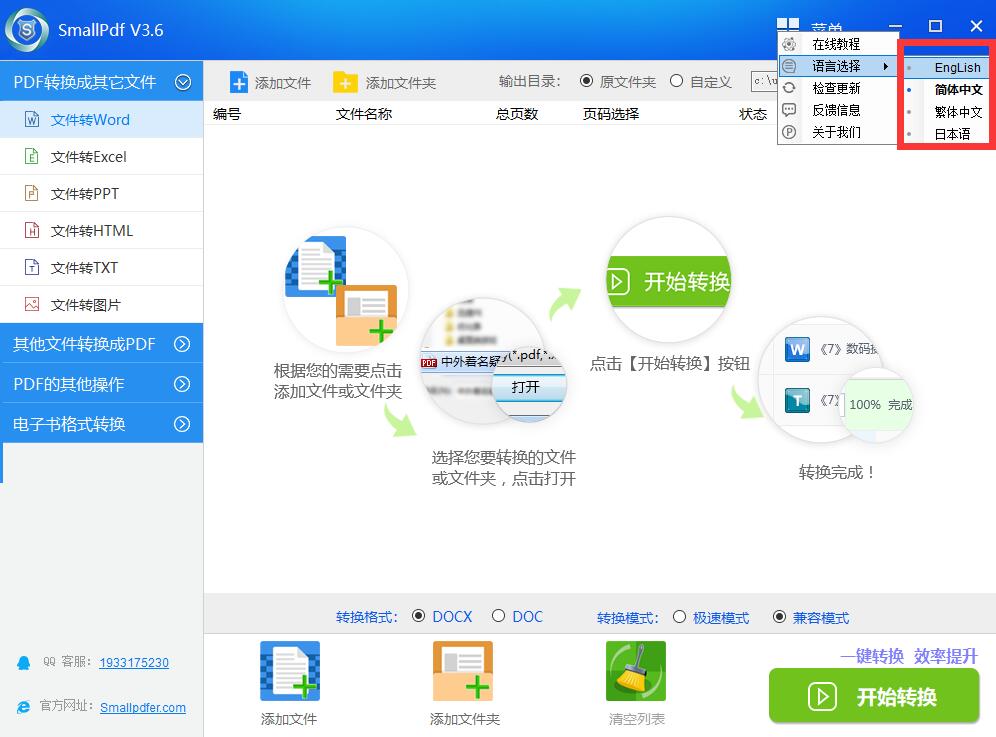Click the P icon beside 关于我们
Screen dimensions: 996x737
tap(789, 132)
